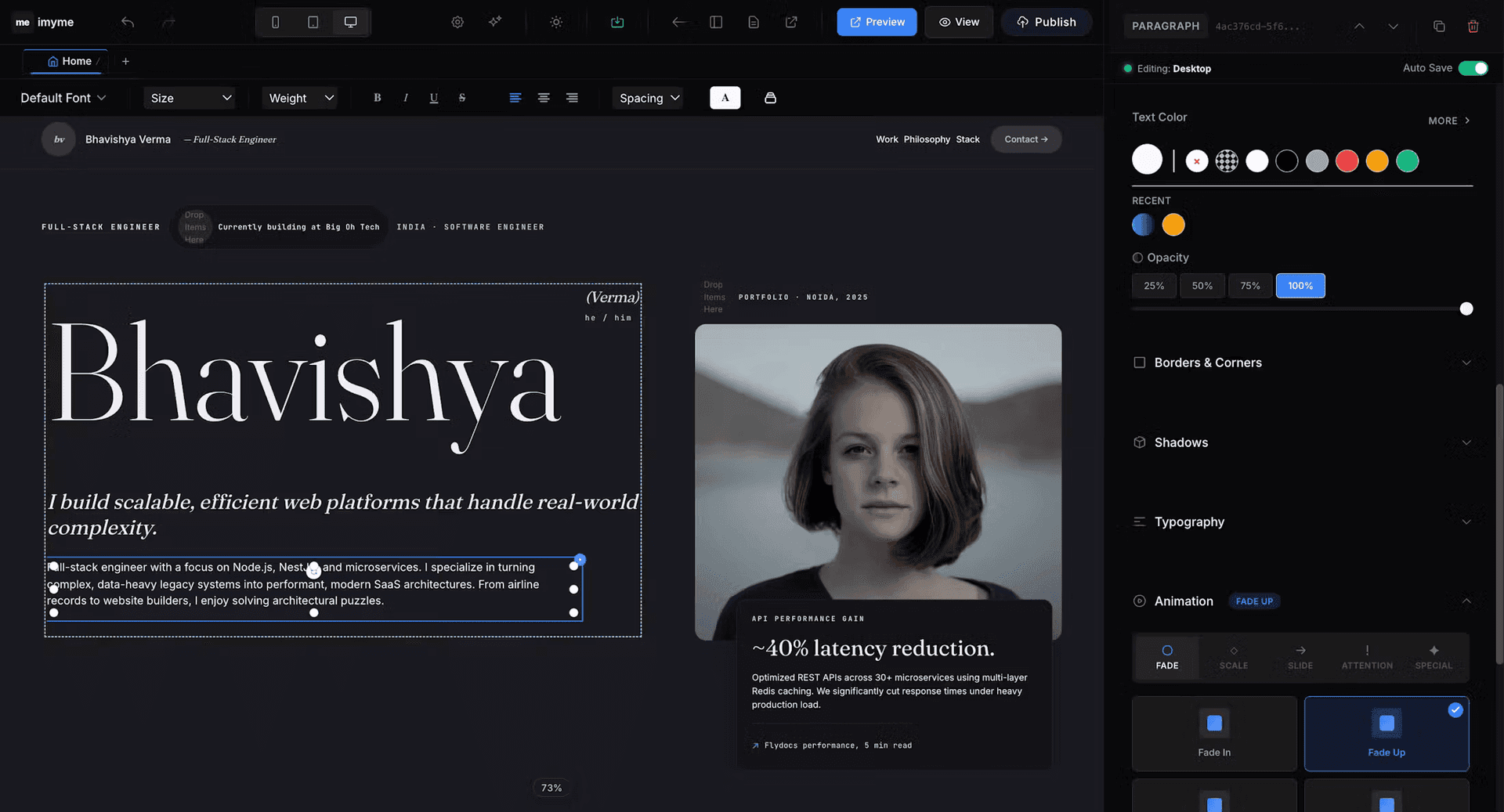
Task: Toggle the sidebar layout panel icon
Action: pos(716,22)
